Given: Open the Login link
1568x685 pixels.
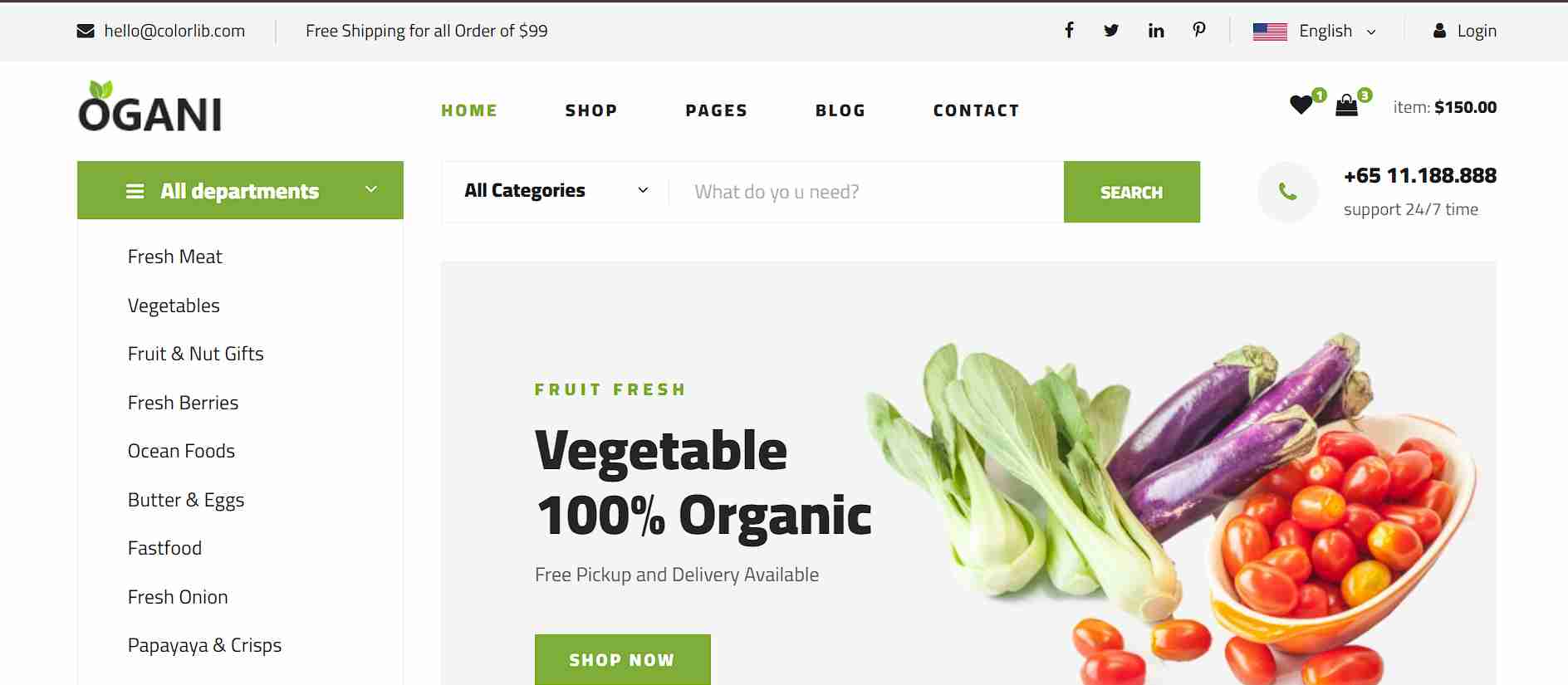Looking at the screenshot, I should [1465, 31].
